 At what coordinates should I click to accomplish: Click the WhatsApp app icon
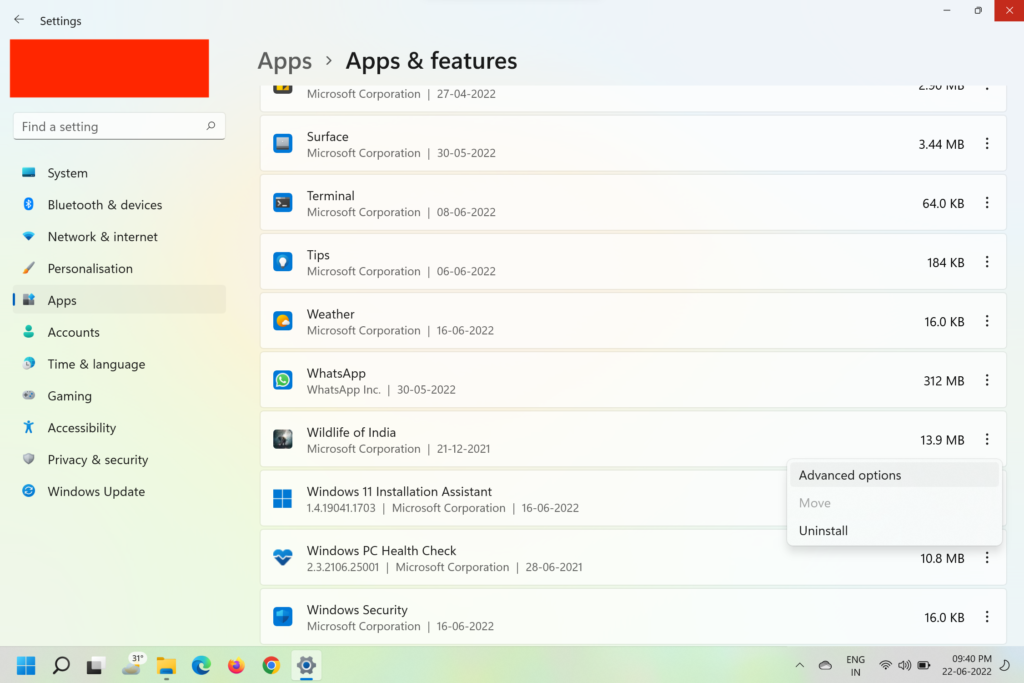tap(283, 380)
